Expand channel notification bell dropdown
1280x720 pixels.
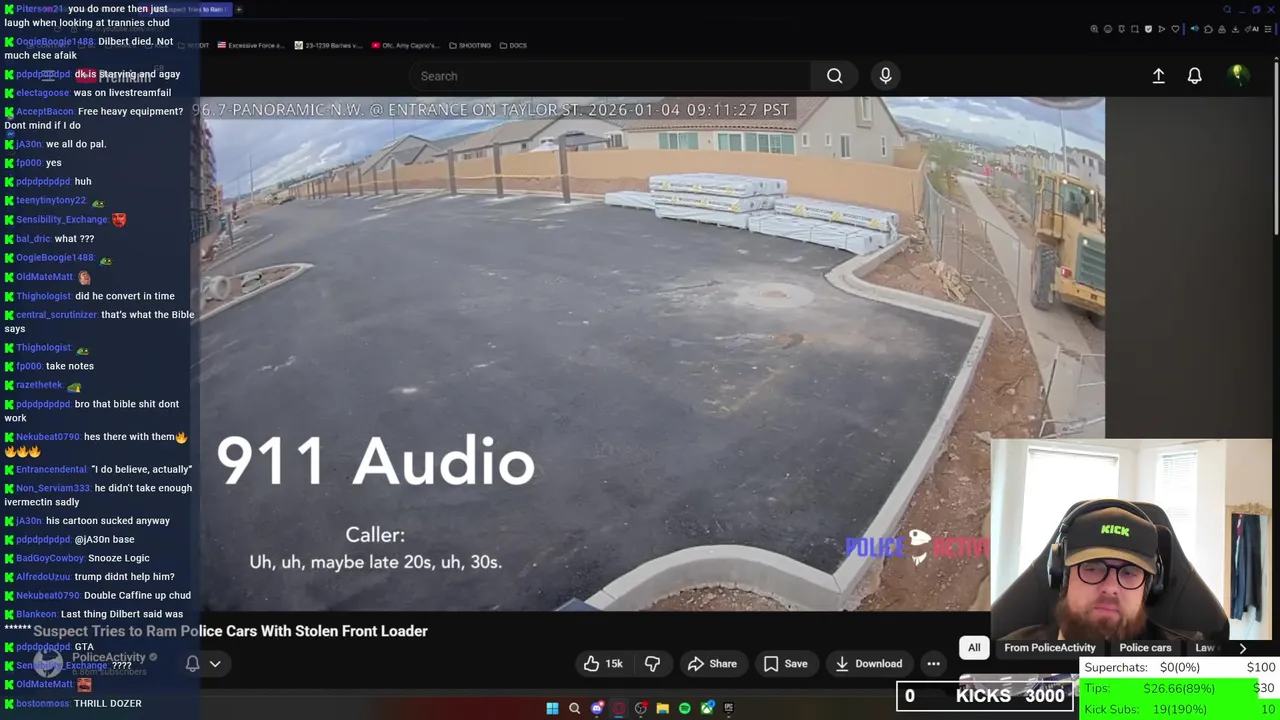click(203, 664)
